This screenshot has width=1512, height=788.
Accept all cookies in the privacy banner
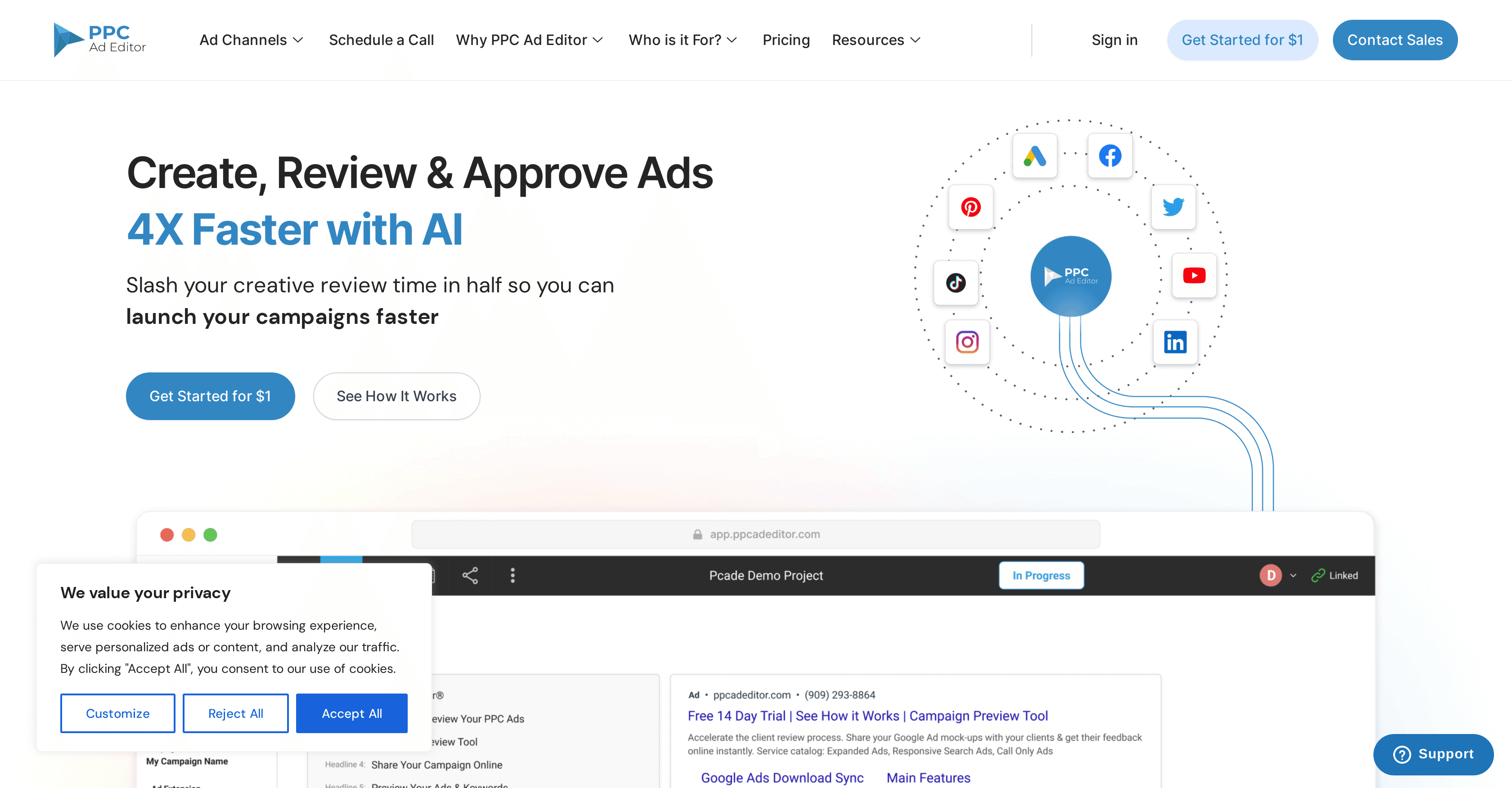pos(351,713)
